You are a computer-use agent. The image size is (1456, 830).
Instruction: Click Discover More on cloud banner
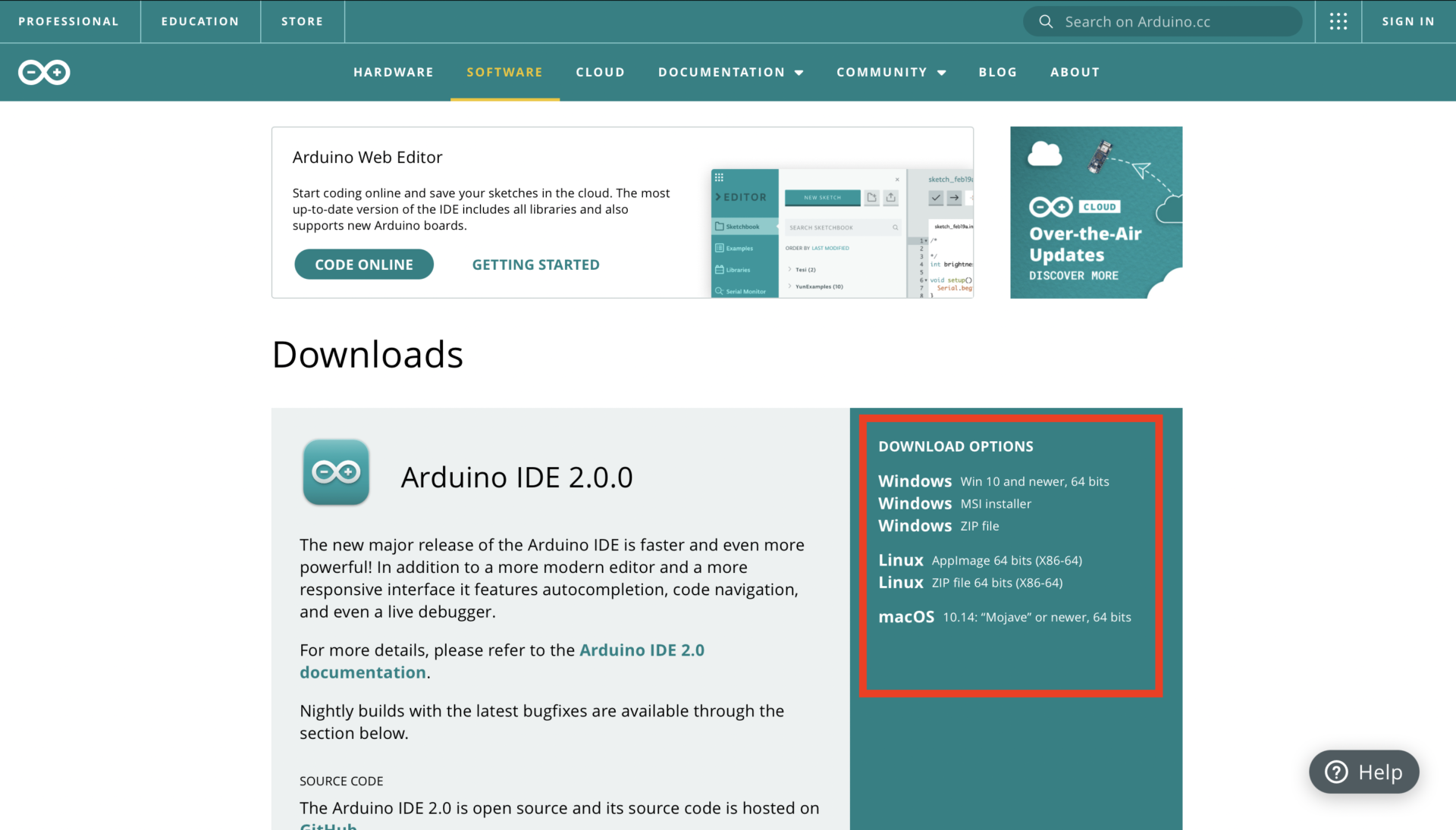(x=1073, y=276)
